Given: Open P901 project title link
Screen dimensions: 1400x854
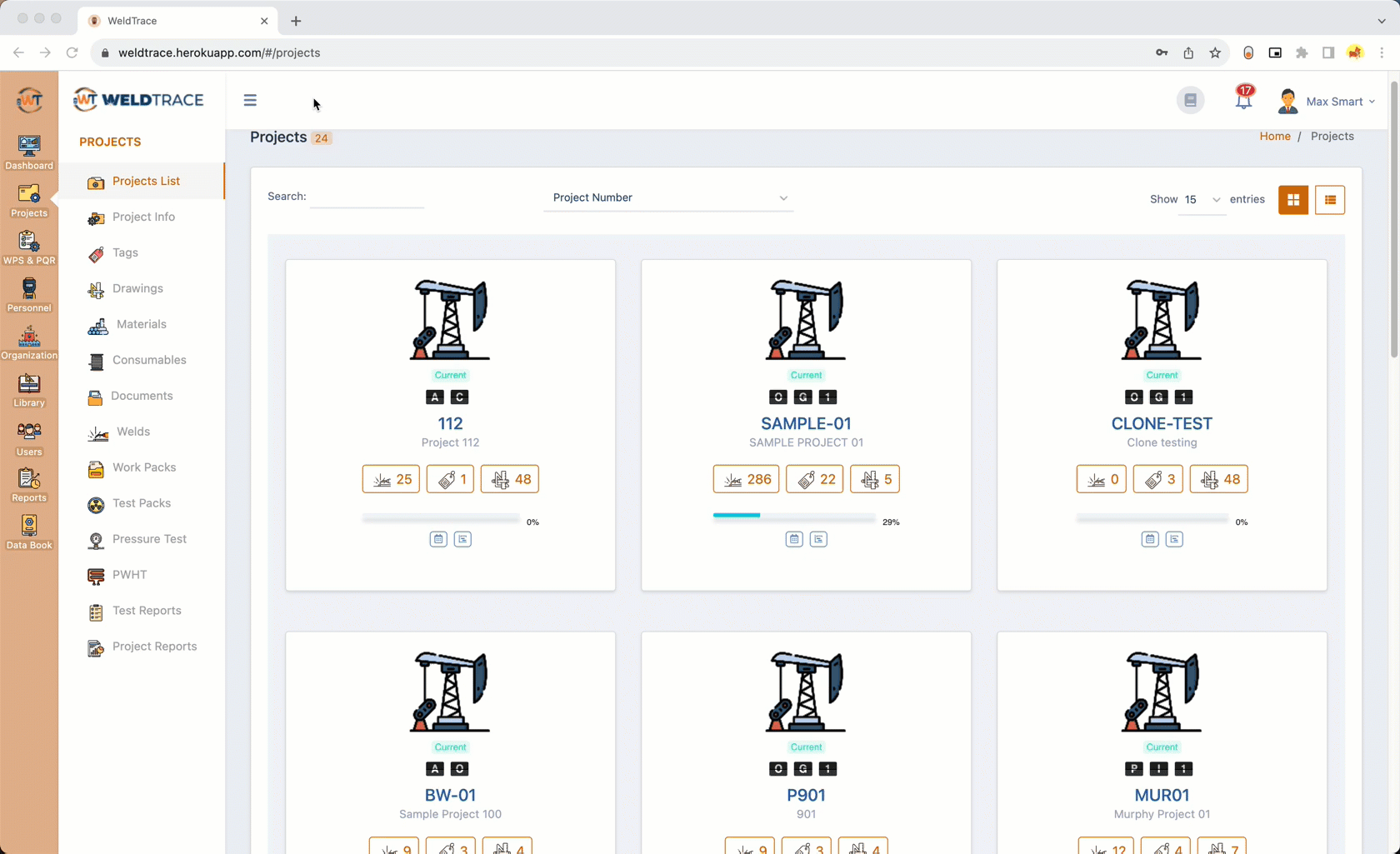Looking at the screenshot, I should [806, 795].
